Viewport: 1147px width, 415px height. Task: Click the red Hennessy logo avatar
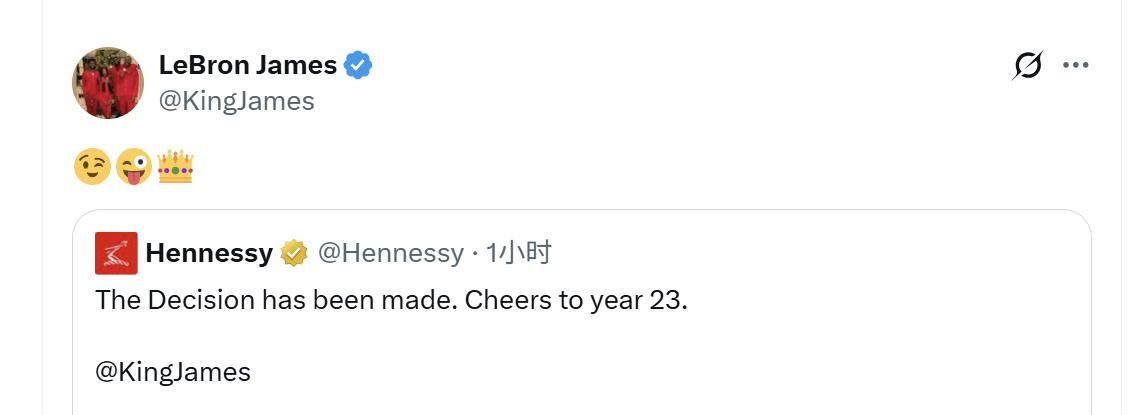click(116, 253)
